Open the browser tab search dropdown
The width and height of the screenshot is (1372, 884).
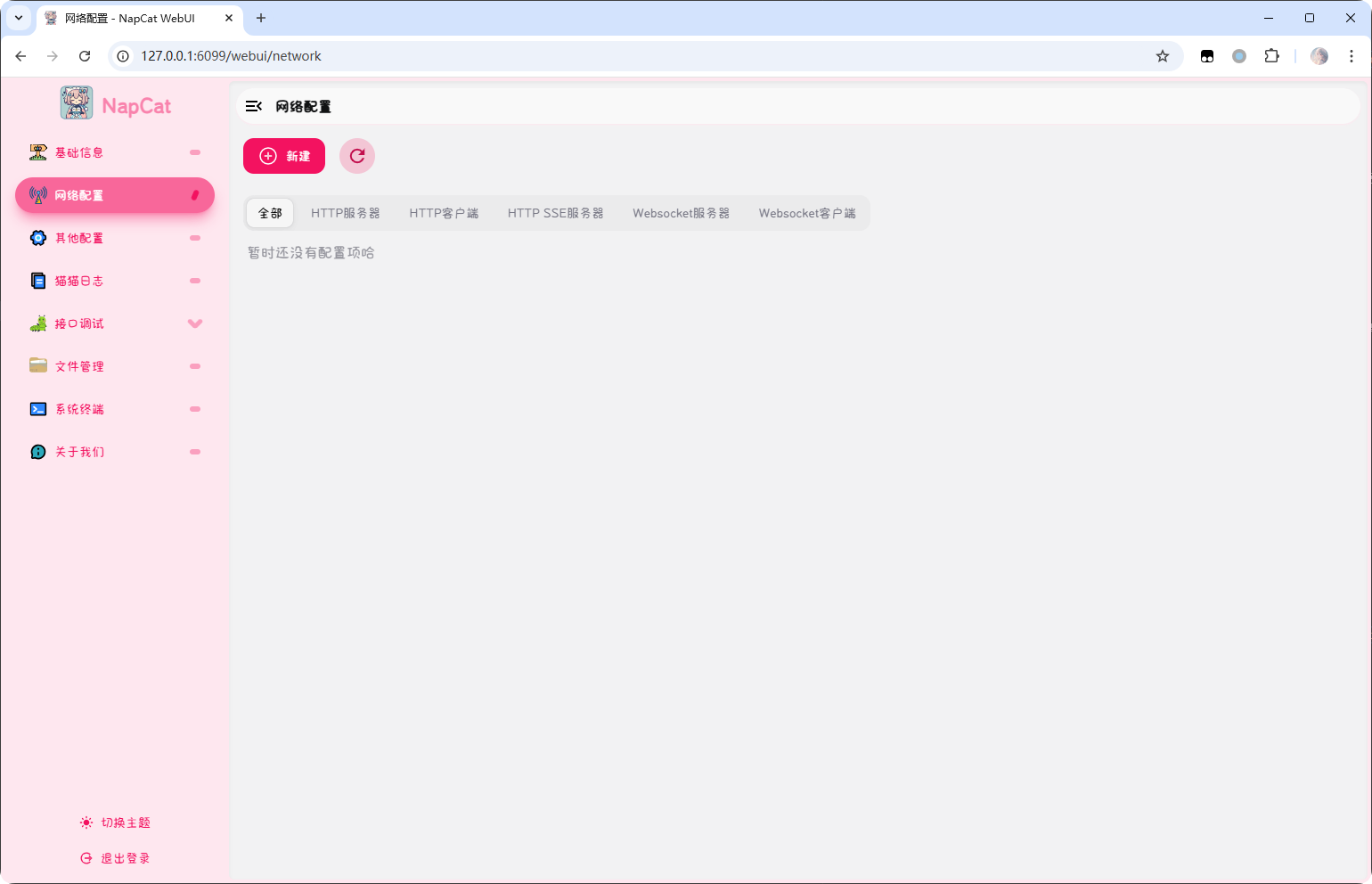tap(19, 18)
